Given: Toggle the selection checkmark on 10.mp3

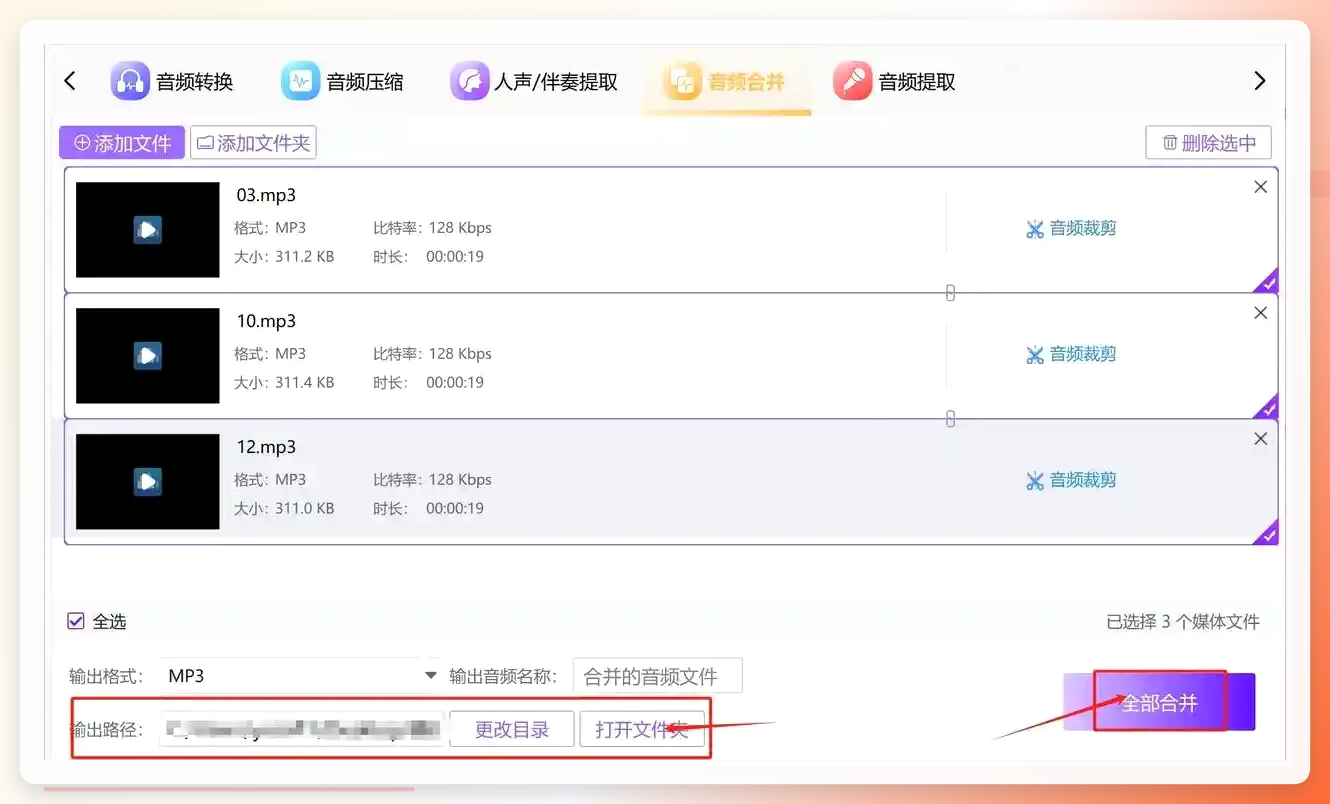Looking at the screenshot, I should (1268, 409).
